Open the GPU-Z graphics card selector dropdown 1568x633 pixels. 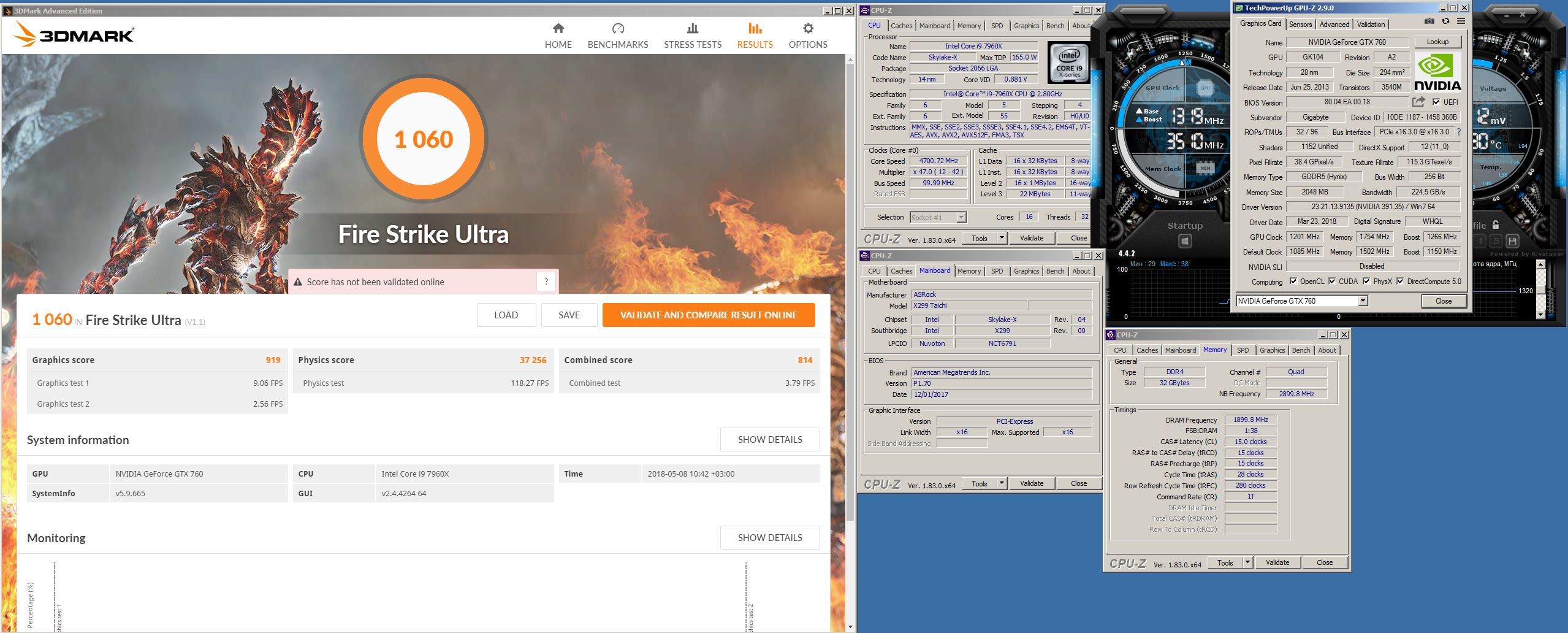click(x=1363, y=301)
